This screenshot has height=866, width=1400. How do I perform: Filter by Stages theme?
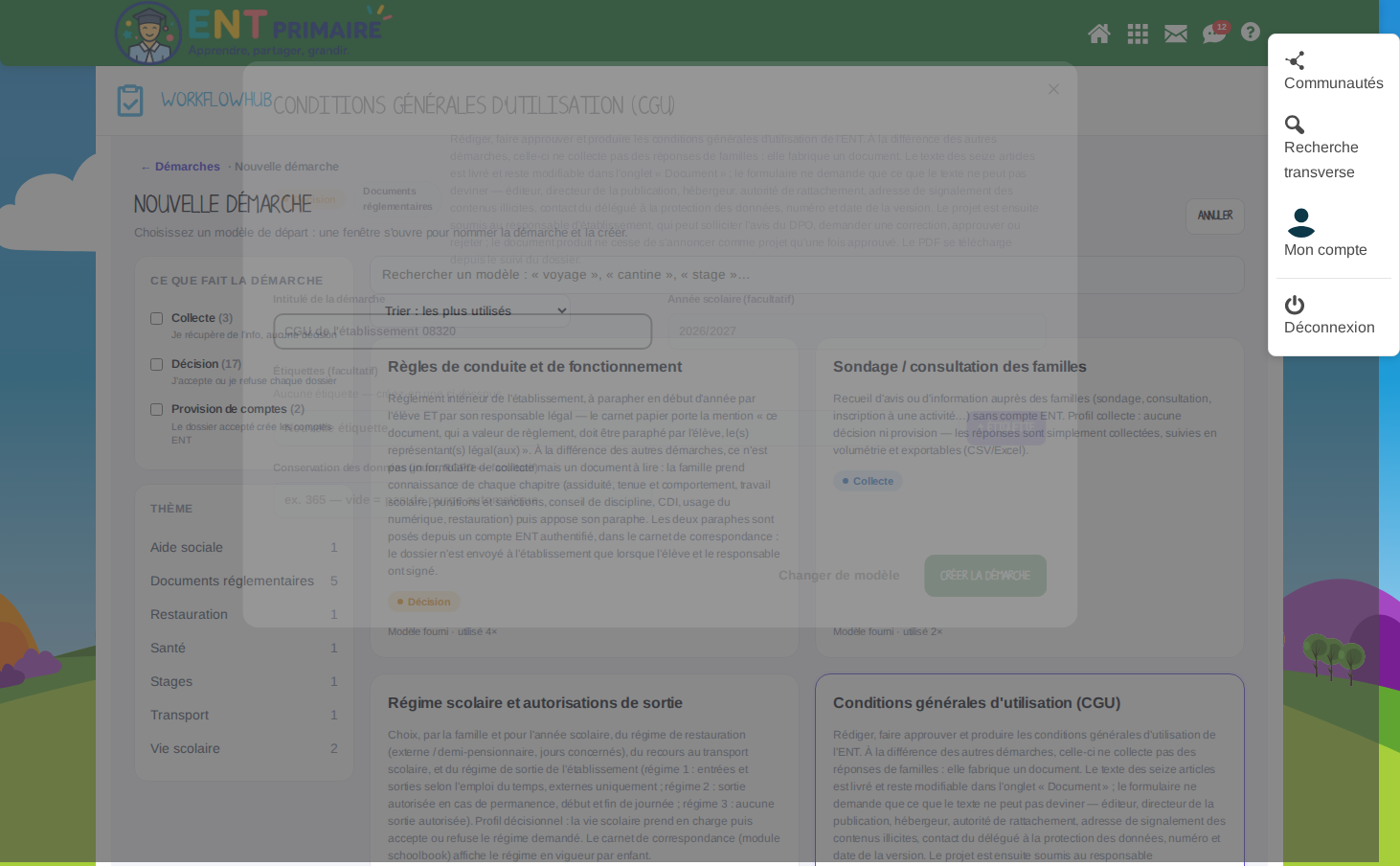coord(244,681)
